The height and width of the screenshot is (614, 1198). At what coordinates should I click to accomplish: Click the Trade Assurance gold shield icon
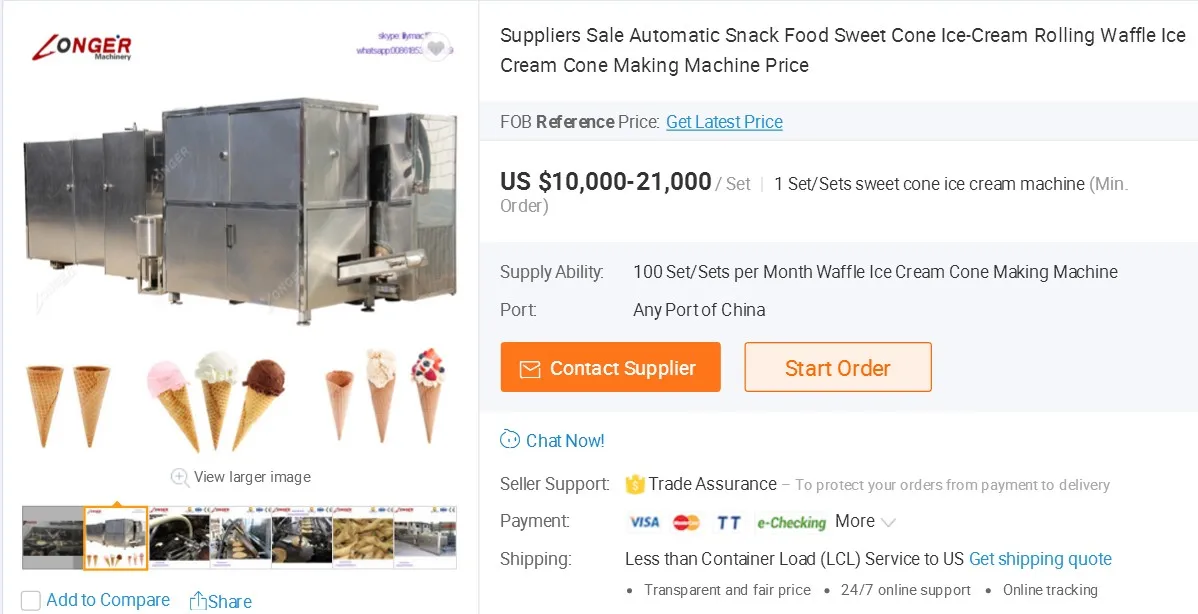coord(635,484)
